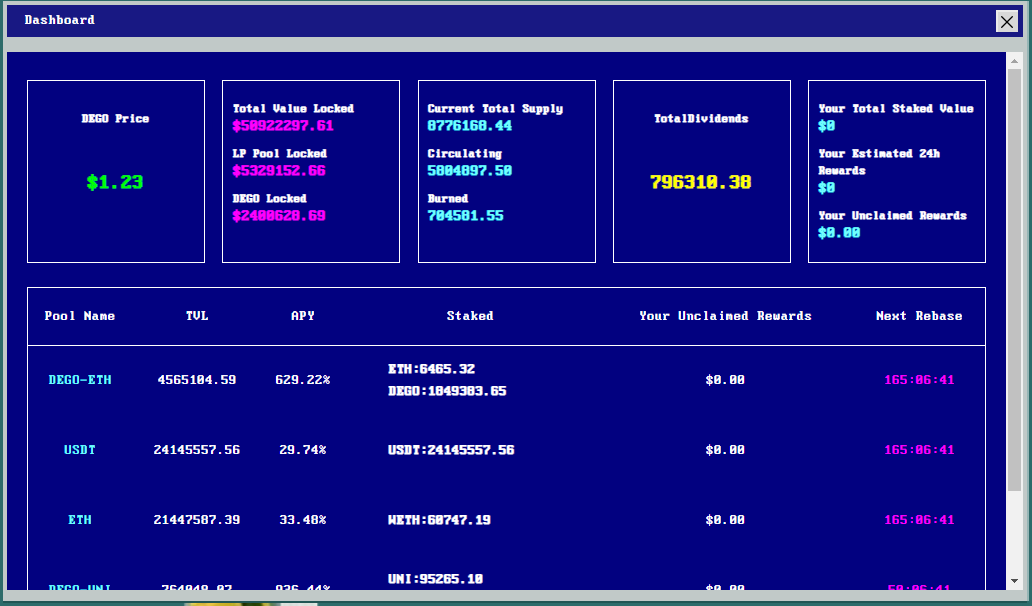This screenshot has width=1032, height=606.
Task: Click the DEGO Locked amount
Action: click(x=279, y=215)
